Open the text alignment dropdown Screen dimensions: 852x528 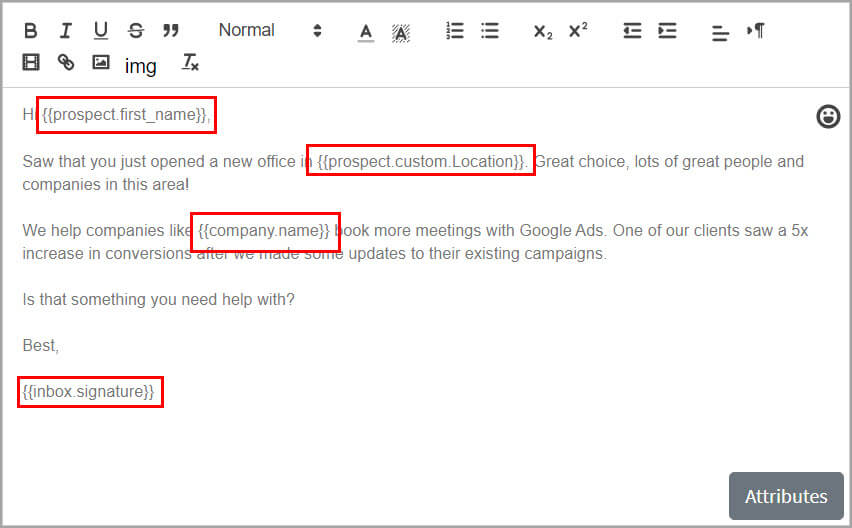720,32
